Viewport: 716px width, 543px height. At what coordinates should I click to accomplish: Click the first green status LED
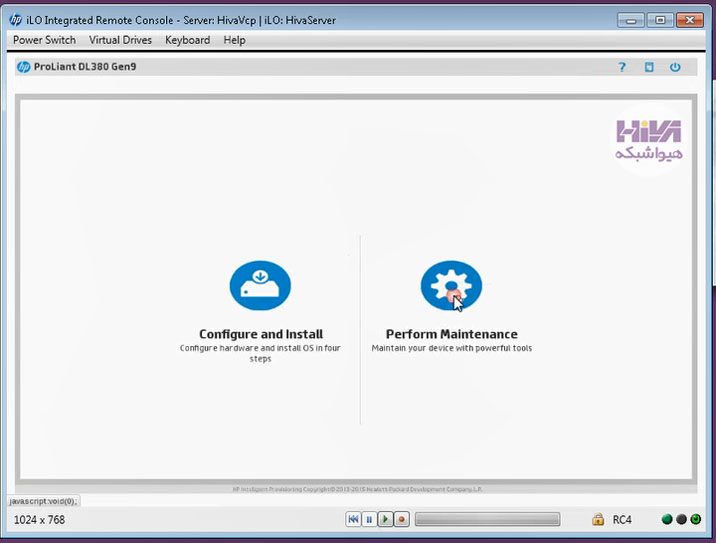click(667, 519)
